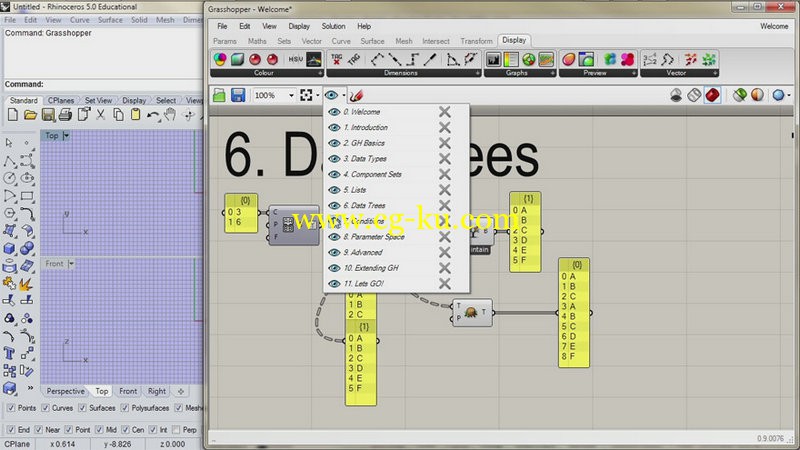The width and height of the screenshot is (800, 450).
Task: Click the sketch pen icon in canvas toolbar
Action: pyautogui.click(x=357, y=95)
